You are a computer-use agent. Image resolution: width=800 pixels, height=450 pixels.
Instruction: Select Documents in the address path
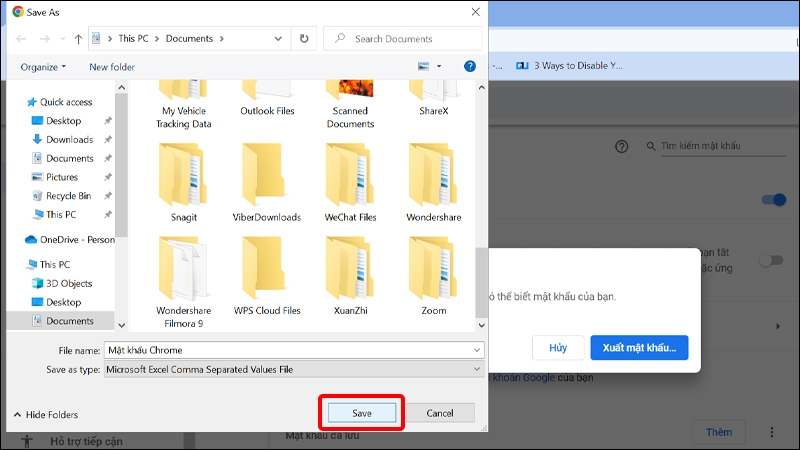[189, 39]
